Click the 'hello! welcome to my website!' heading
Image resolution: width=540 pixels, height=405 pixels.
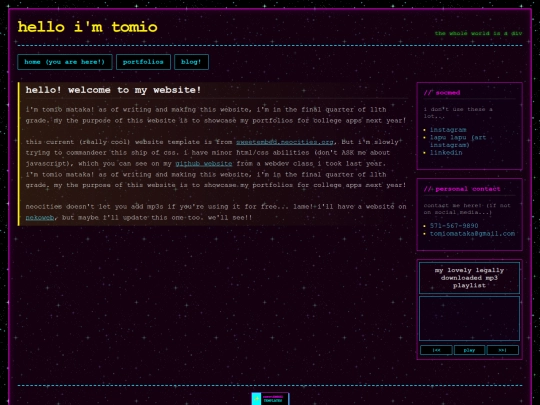(113, 90)
